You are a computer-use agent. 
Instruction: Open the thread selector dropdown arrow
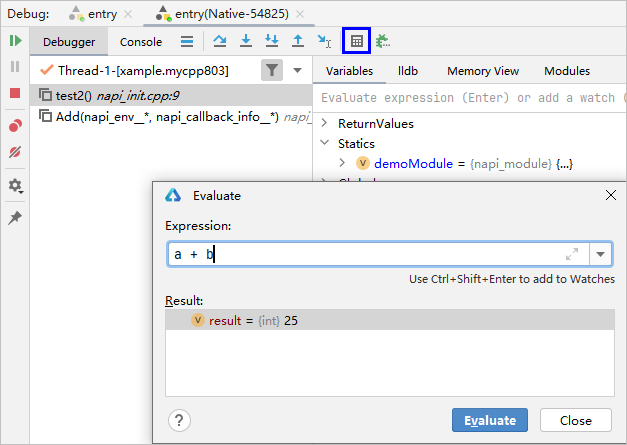tap(298, 71)
